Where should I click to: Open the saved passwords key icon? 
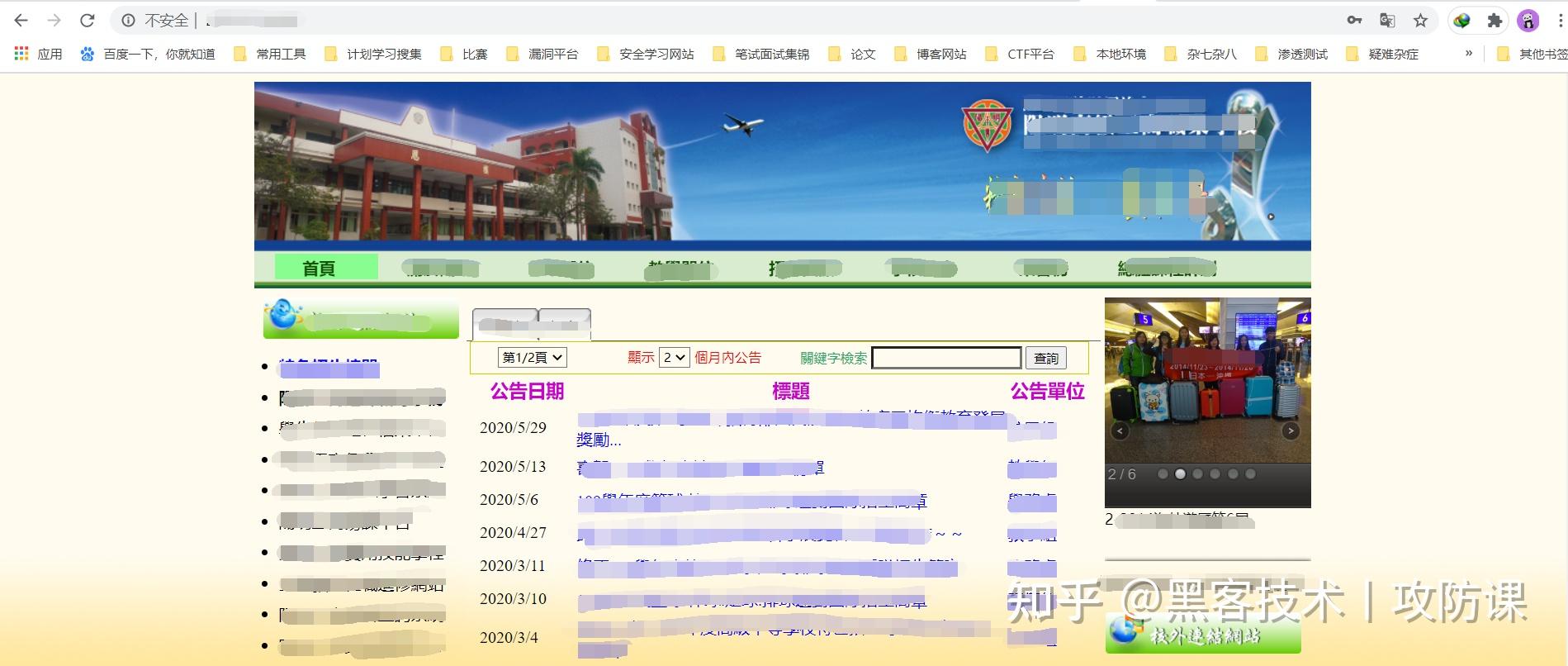(1354, 21)
